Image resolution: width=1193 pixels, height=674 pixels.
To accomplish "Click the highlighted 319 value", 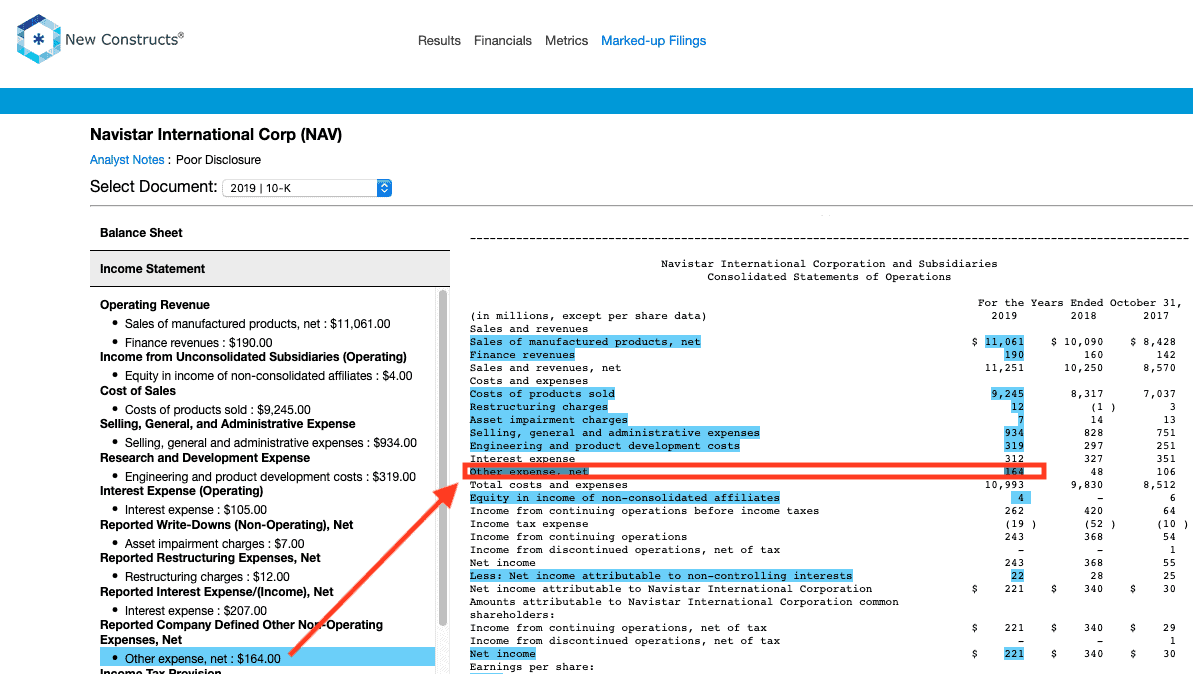I will tap(1014, 446).
